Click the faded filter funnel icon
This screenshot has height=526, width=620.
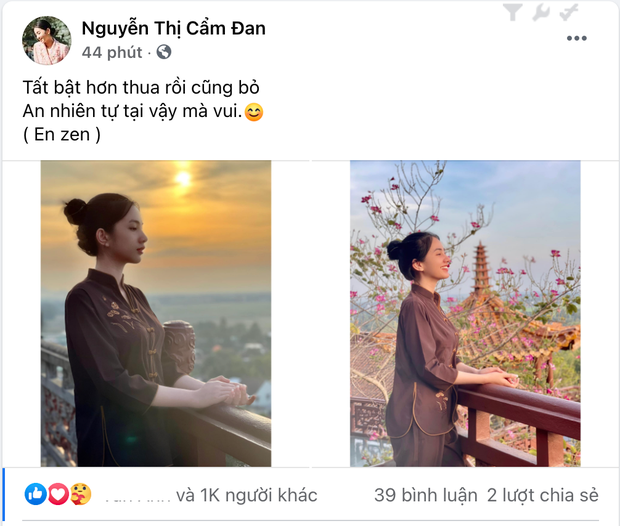pyautogui.click(x=513, y=12)
